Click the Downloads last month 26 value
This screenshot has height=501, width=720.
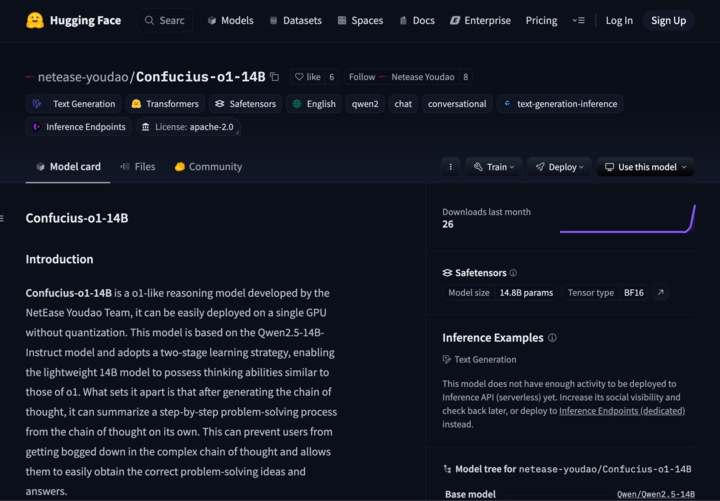coord(448,224)
